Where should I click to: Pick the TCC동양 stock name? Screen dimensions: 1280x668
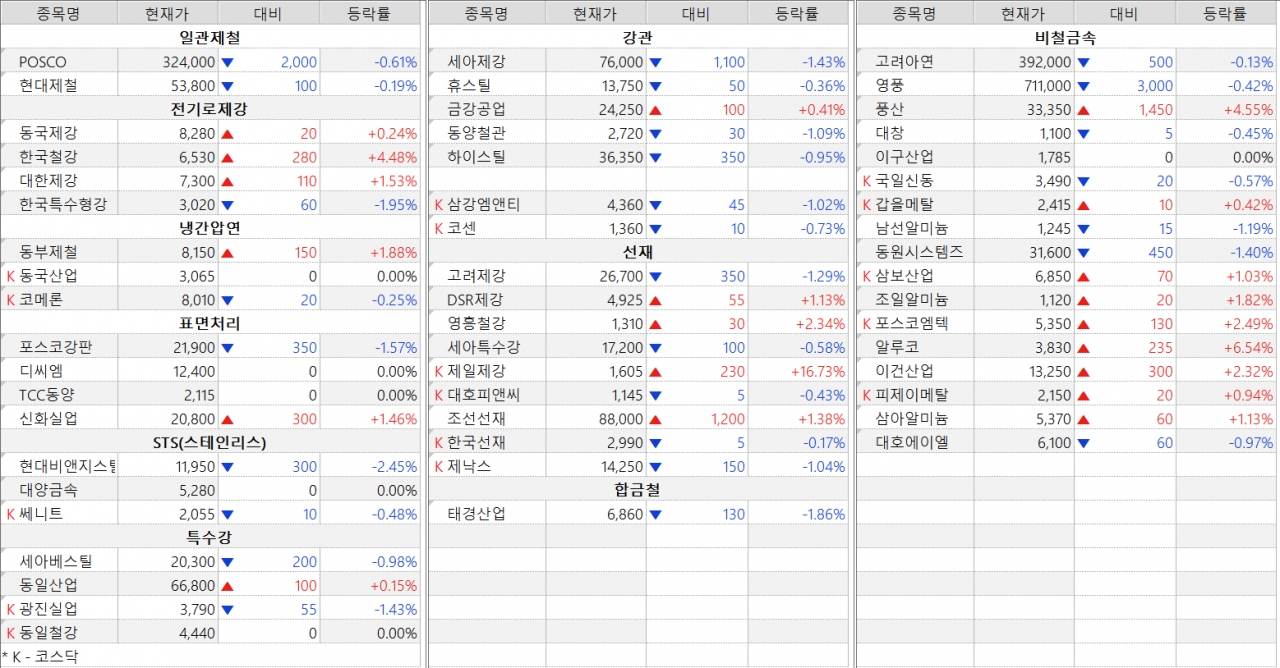(x=46, y=395)
